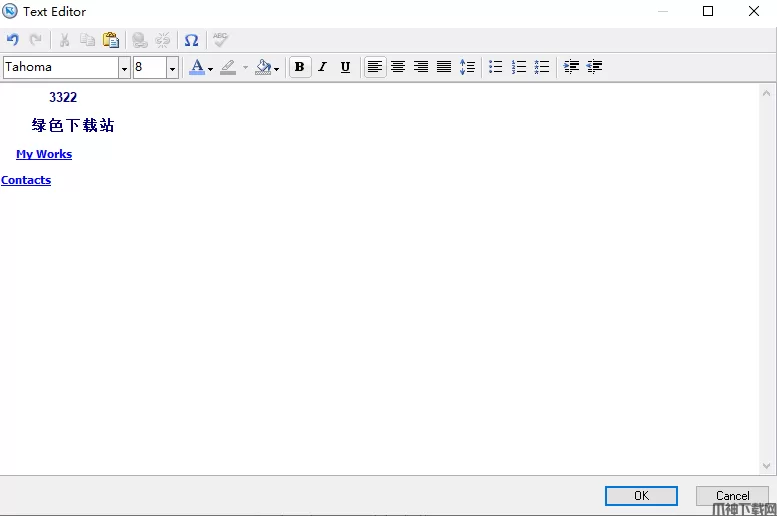
Task: Decrease paragraph indent
Action: [x=571, y=67]
